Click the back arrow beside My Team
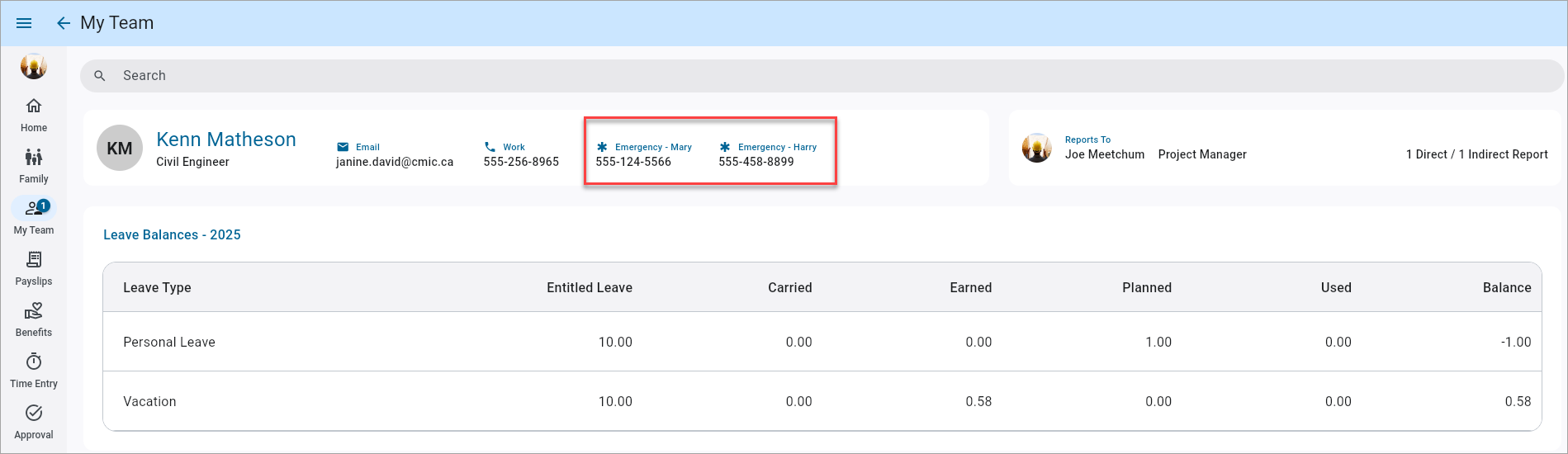This screenshot has height=454, width=1568. [x=63, y=23]
